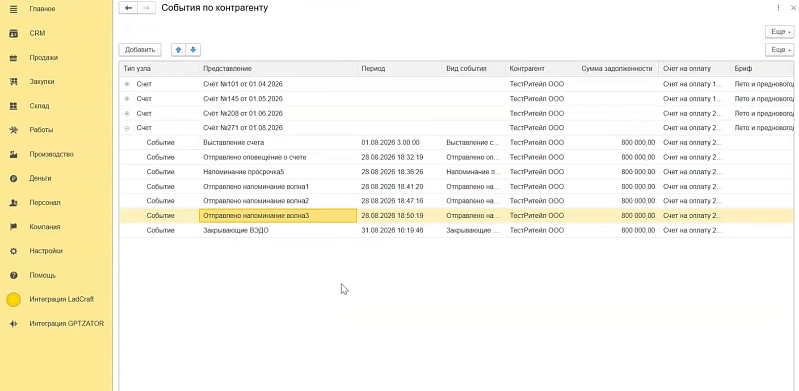Select the Выставление счета event row
Screen dimensions: 799x391
[x=457, y=143]
